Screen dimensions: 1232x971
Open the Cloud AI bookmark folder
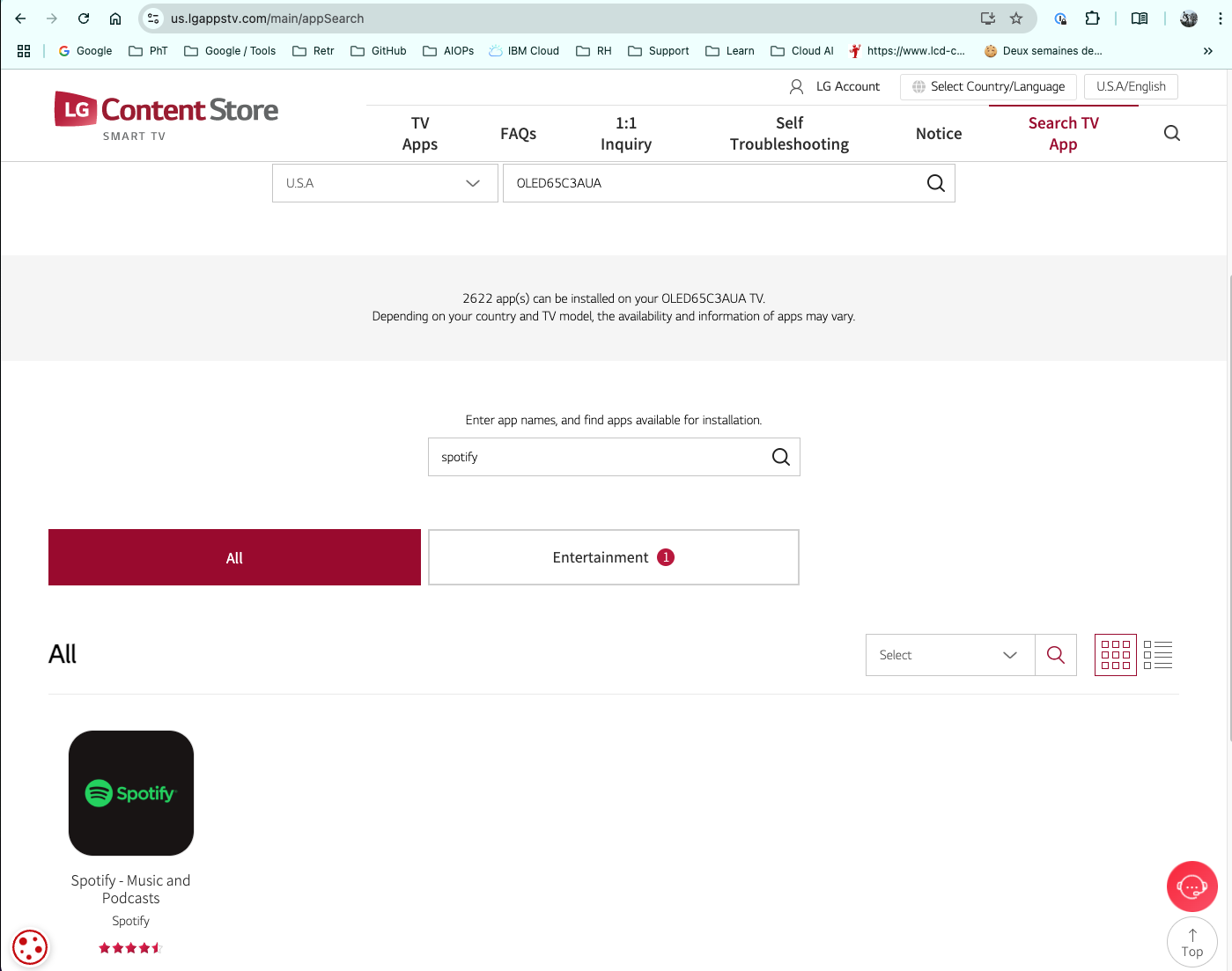[x=802, y=51]
